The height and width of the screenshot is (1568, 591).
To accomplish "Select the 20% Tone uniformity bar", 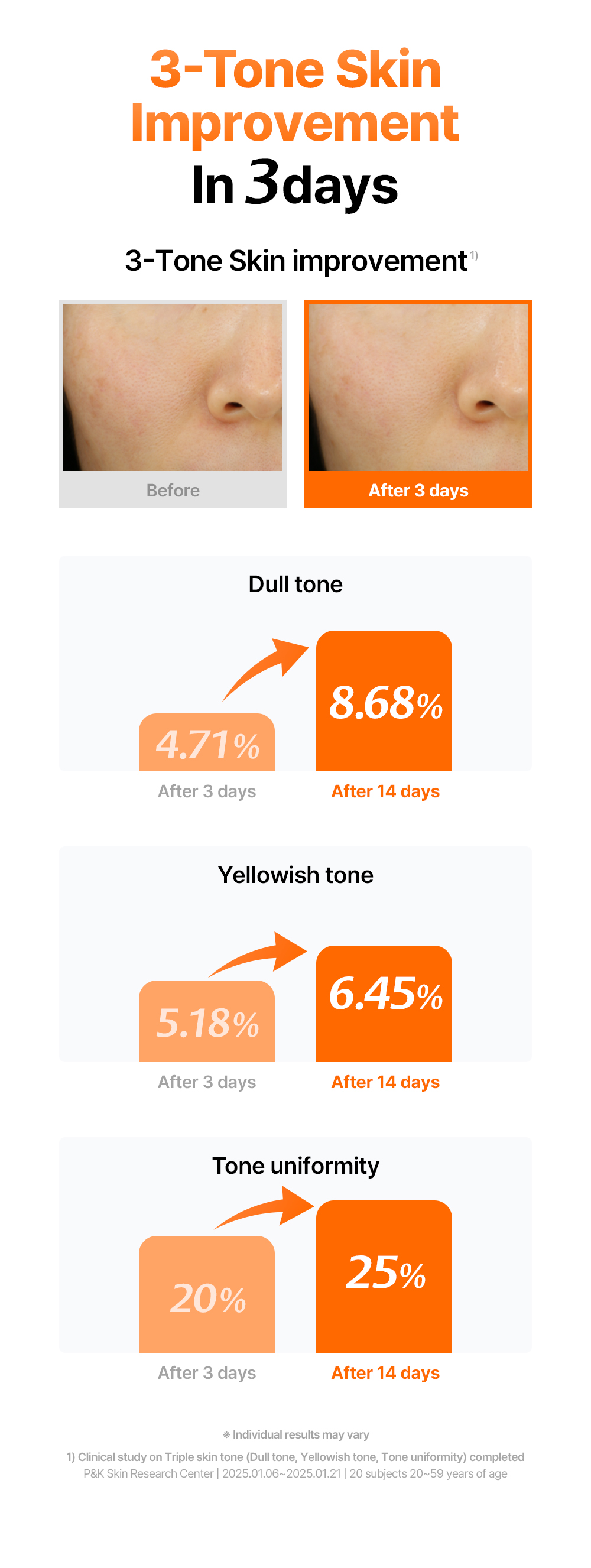I will (207, 1294).
